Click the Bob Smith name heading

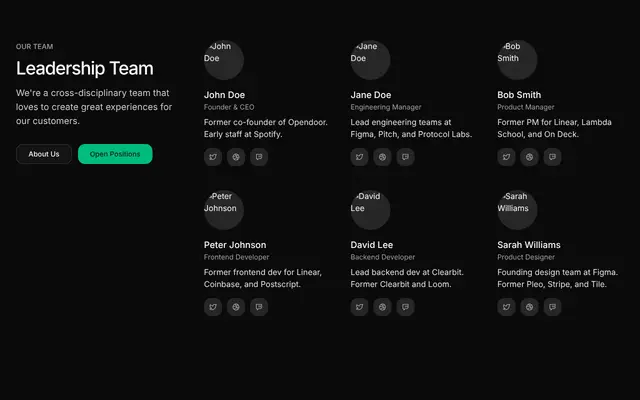point(519,95)
